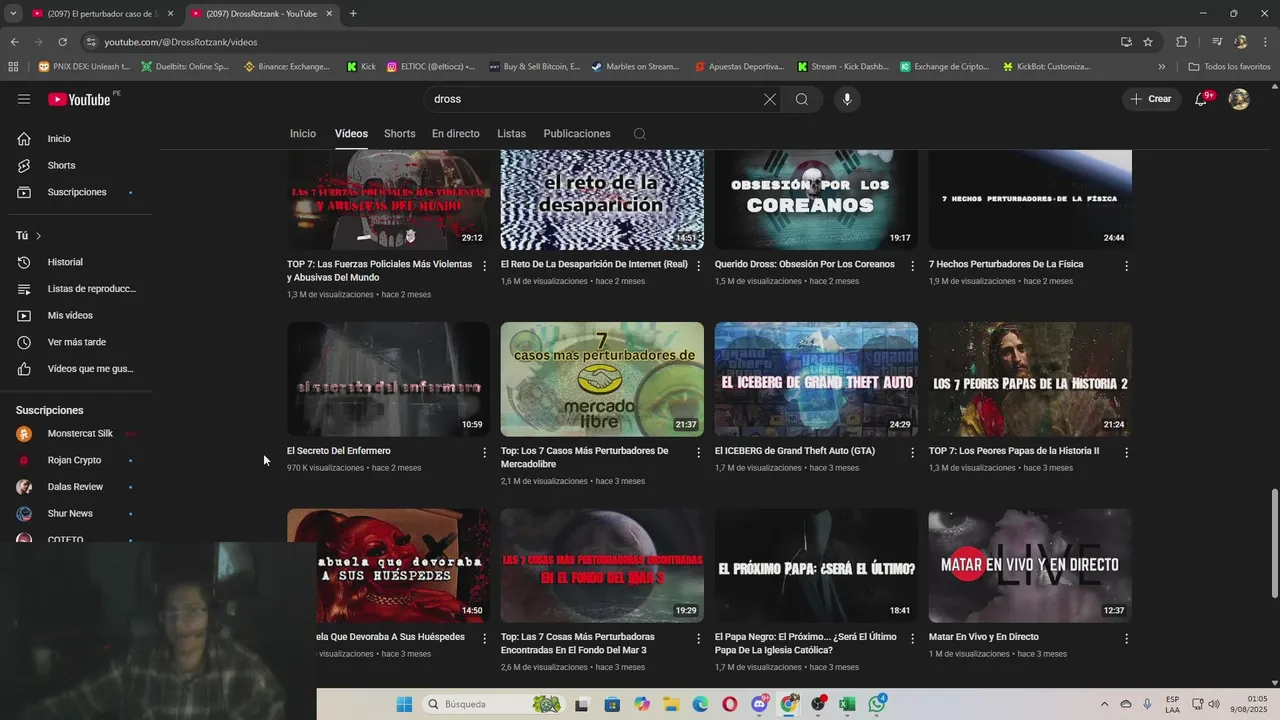Viewport: 1280px width, 720px height.
Task: Clear the search box with the X icon
Action: tap(769, 99)
